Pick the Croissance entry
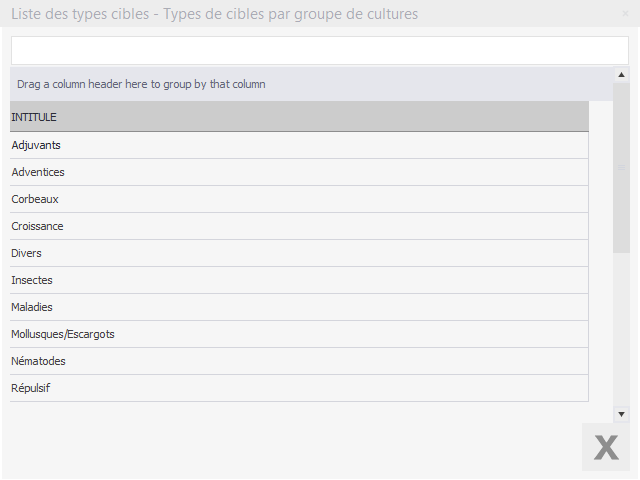The image size is (640, 480). pos(299,226)
